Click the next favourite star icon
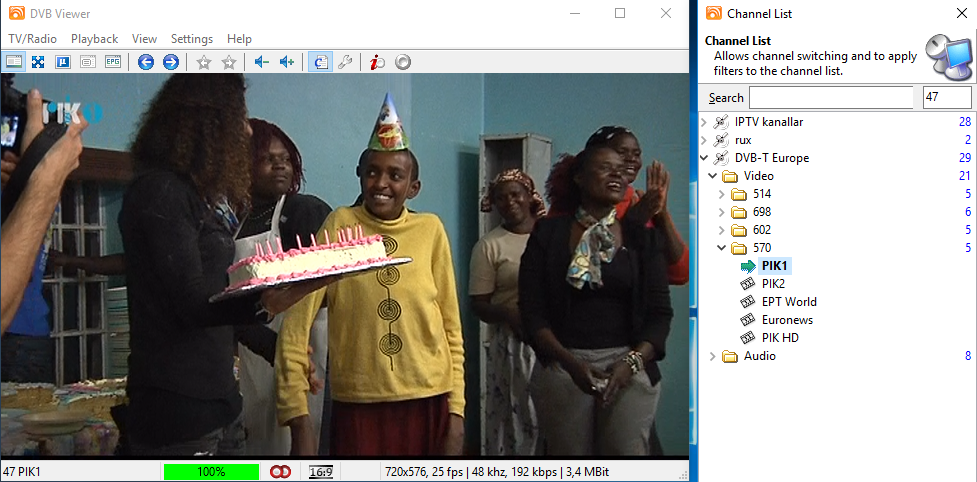 tap(229, 62)
